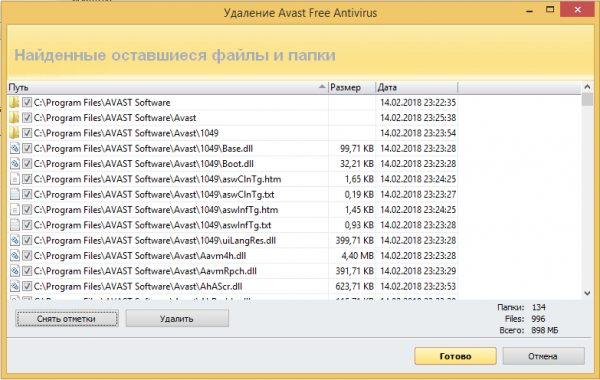
Task: Toggle the aswInfTg.txt checkbox
Action: (x=27, y=225)
